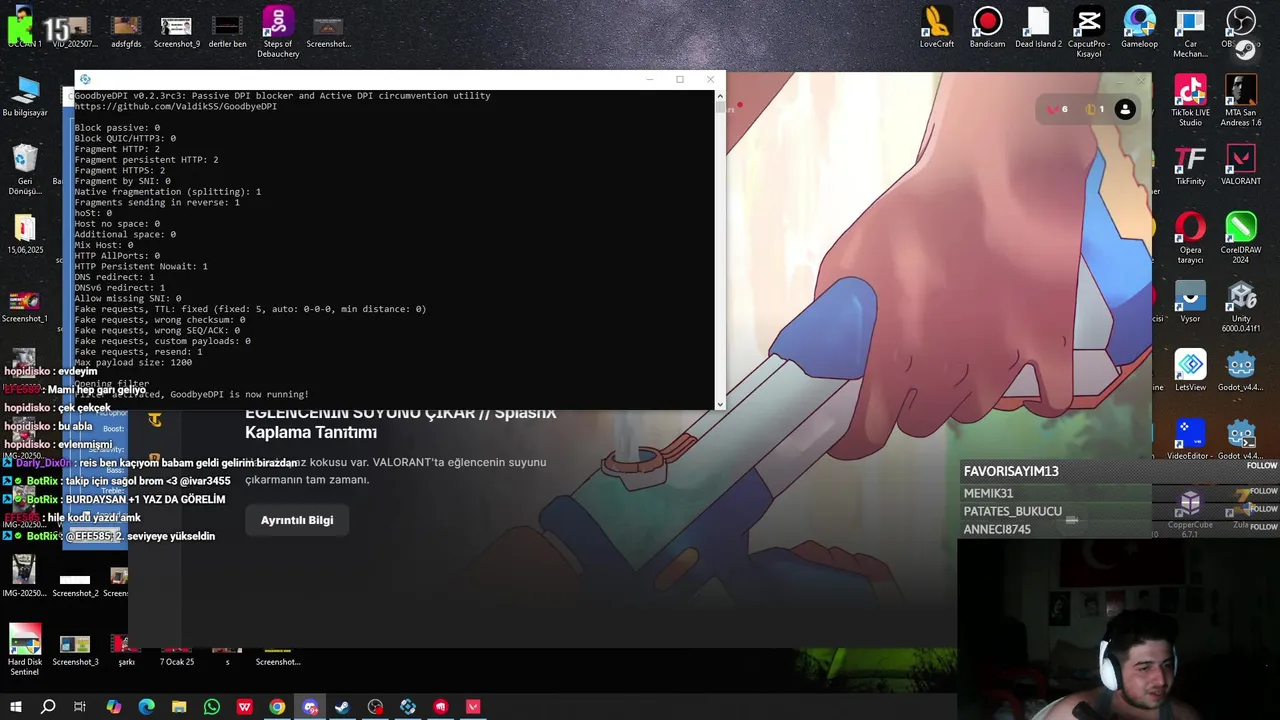Click the Valorant Points balance showing 6
1280x720 pixels.
point(1057,110)
